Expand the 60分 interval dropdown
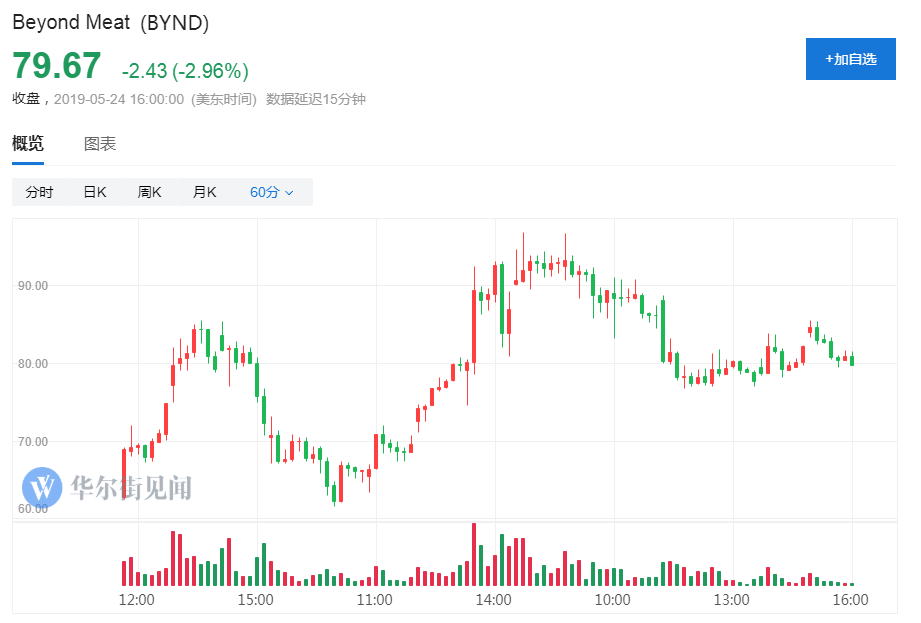The image size is (921, 623). [x=272, y=192]
